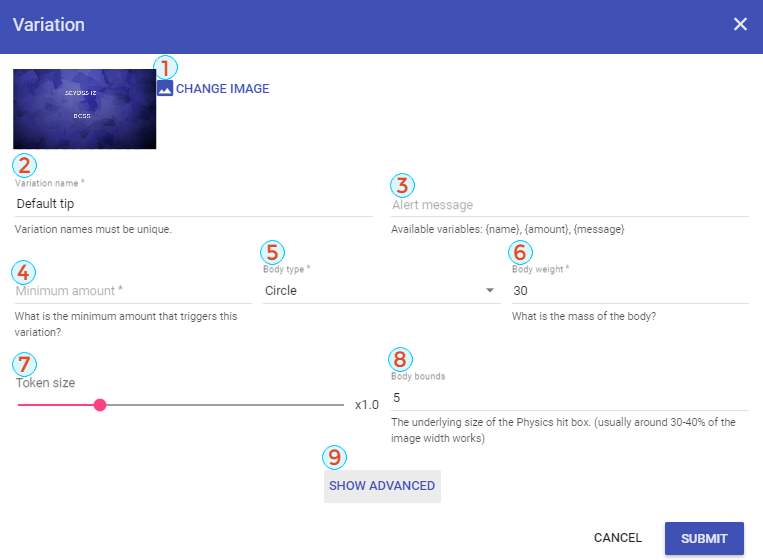Click the 'Token size' label
763x560 pixels.
[x=45, y=383]
